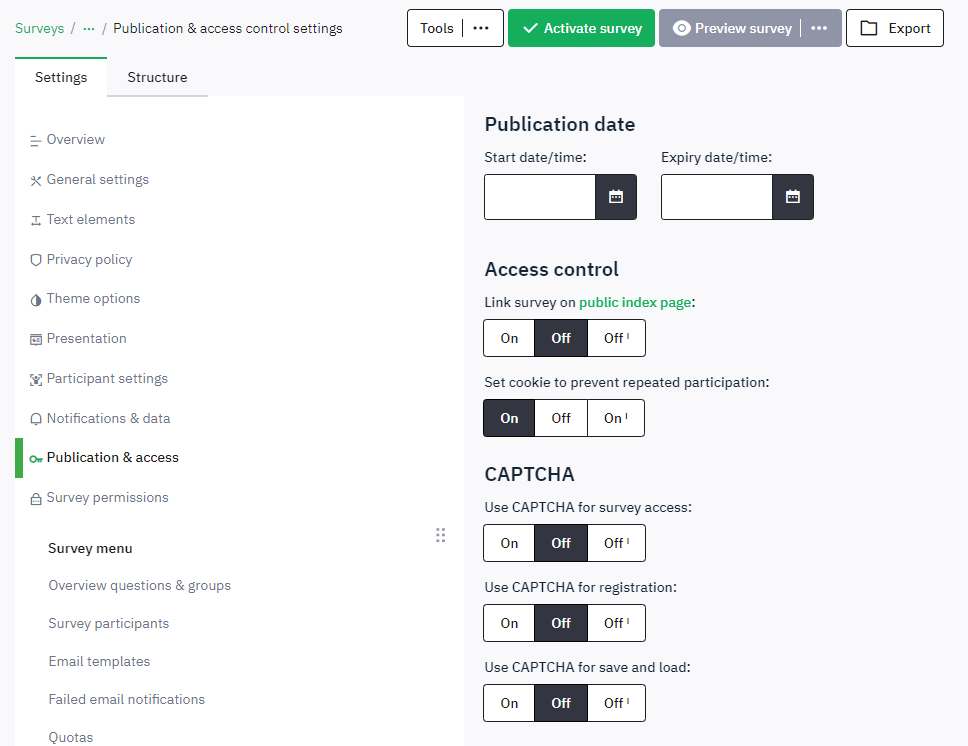Screen dimensions: 968x746
Task: Open the Expiry date calendar picker icon
Action: tap(793, 197)
